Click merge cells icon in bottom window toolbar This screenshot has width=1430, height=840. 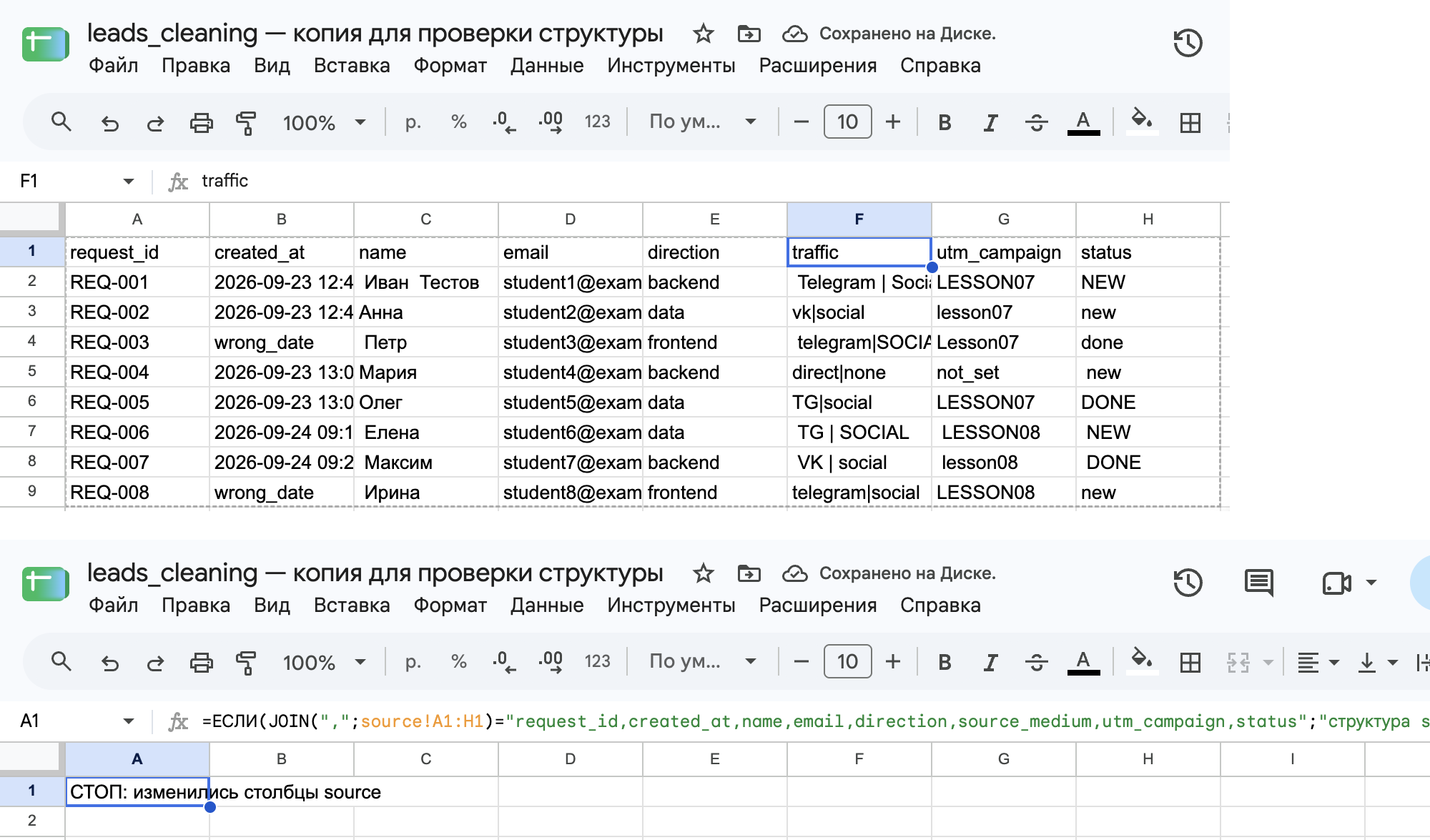pos(1238,663)
